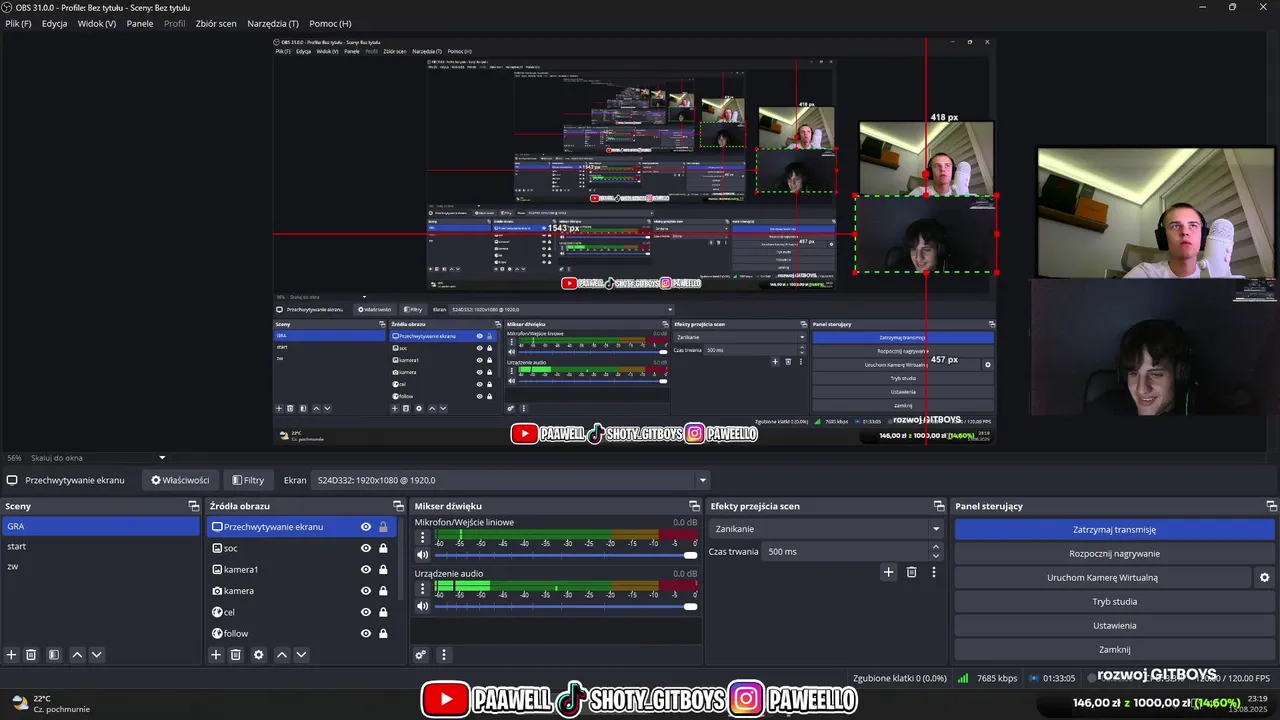Hide Przechwytywanie ekranu source eye
The image size is (1280, 720).
[366, 527]
